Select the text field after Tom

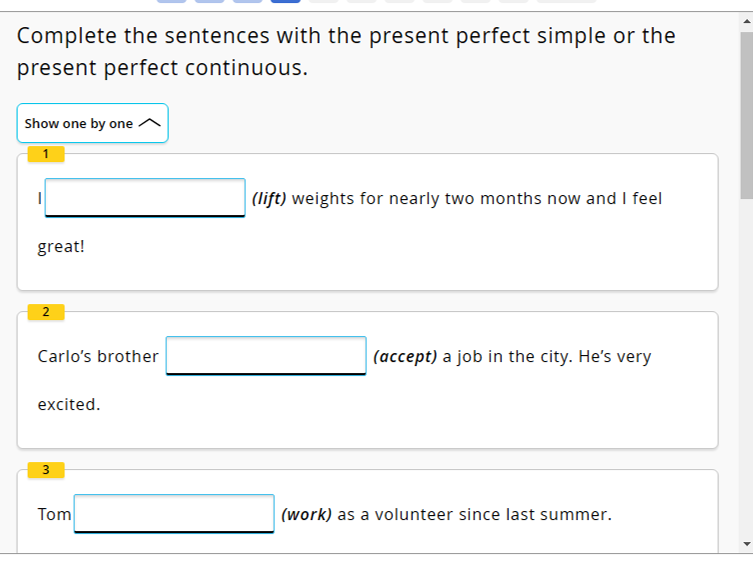[174, 513]
